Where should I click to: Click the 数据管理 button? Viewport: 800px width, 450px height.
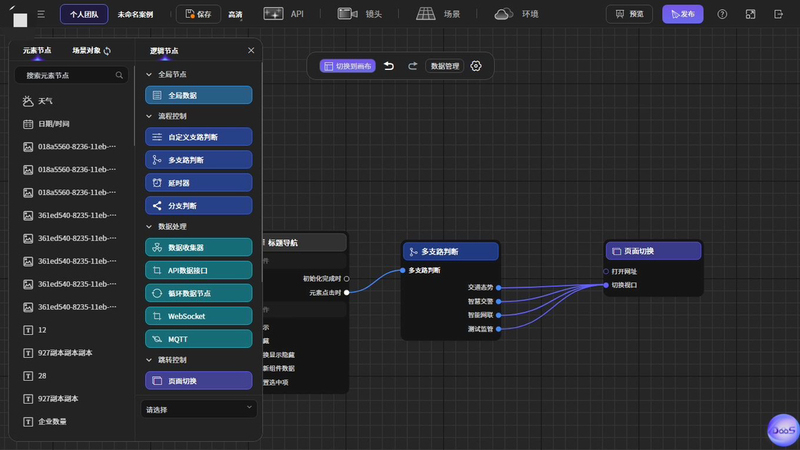pos(444,66)
